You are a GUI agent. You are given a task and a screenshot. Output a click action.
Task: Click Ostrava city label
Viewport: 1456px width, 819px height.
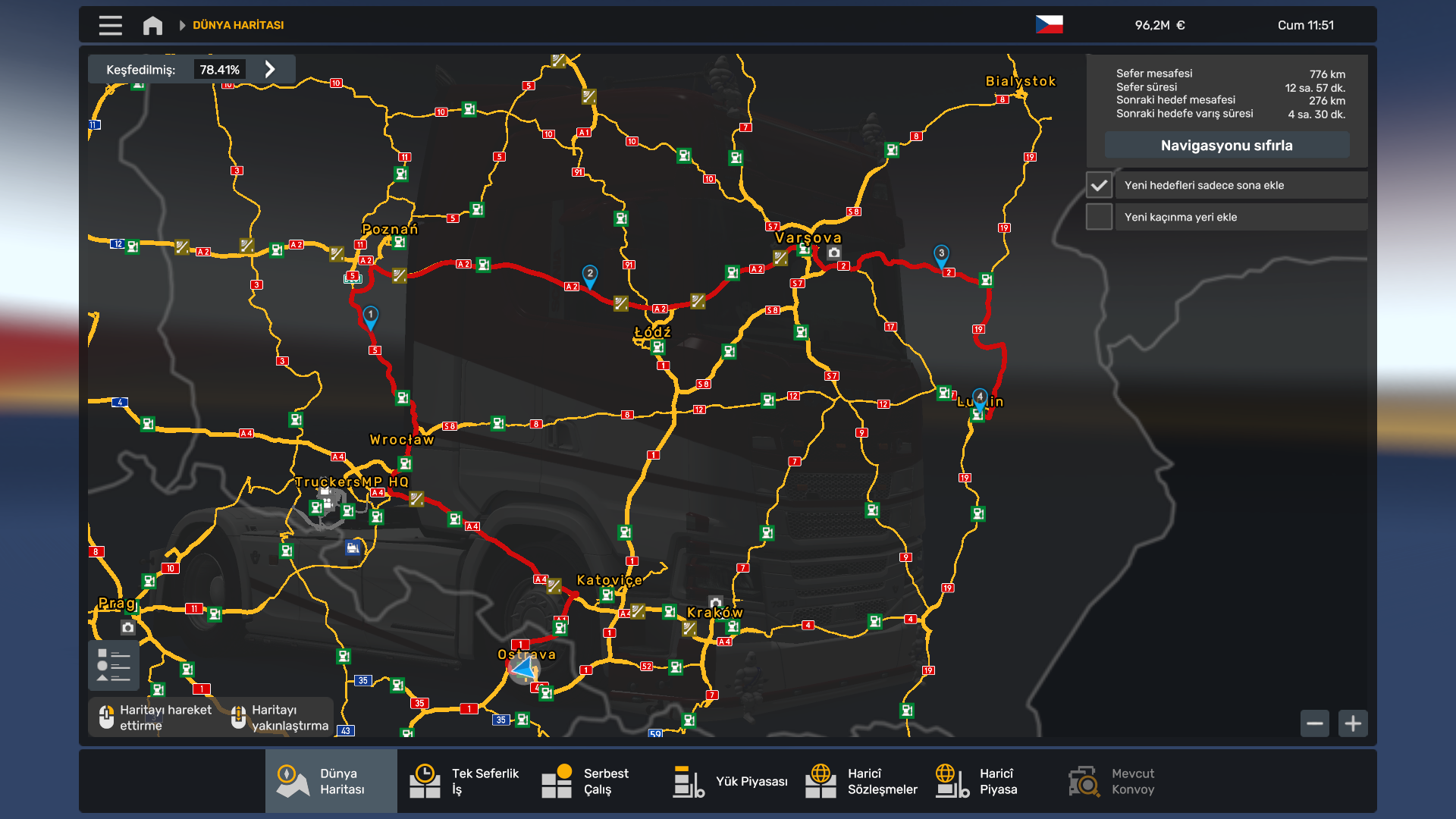pos(526,654)
